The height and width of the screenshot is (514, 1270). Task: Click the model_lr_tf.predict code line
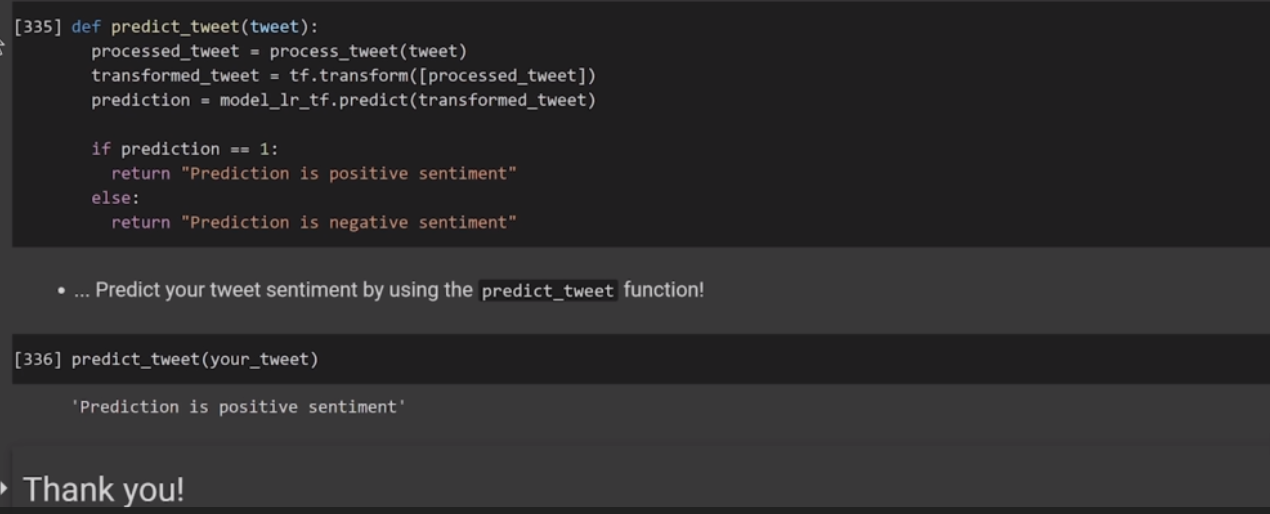(343, 100)
